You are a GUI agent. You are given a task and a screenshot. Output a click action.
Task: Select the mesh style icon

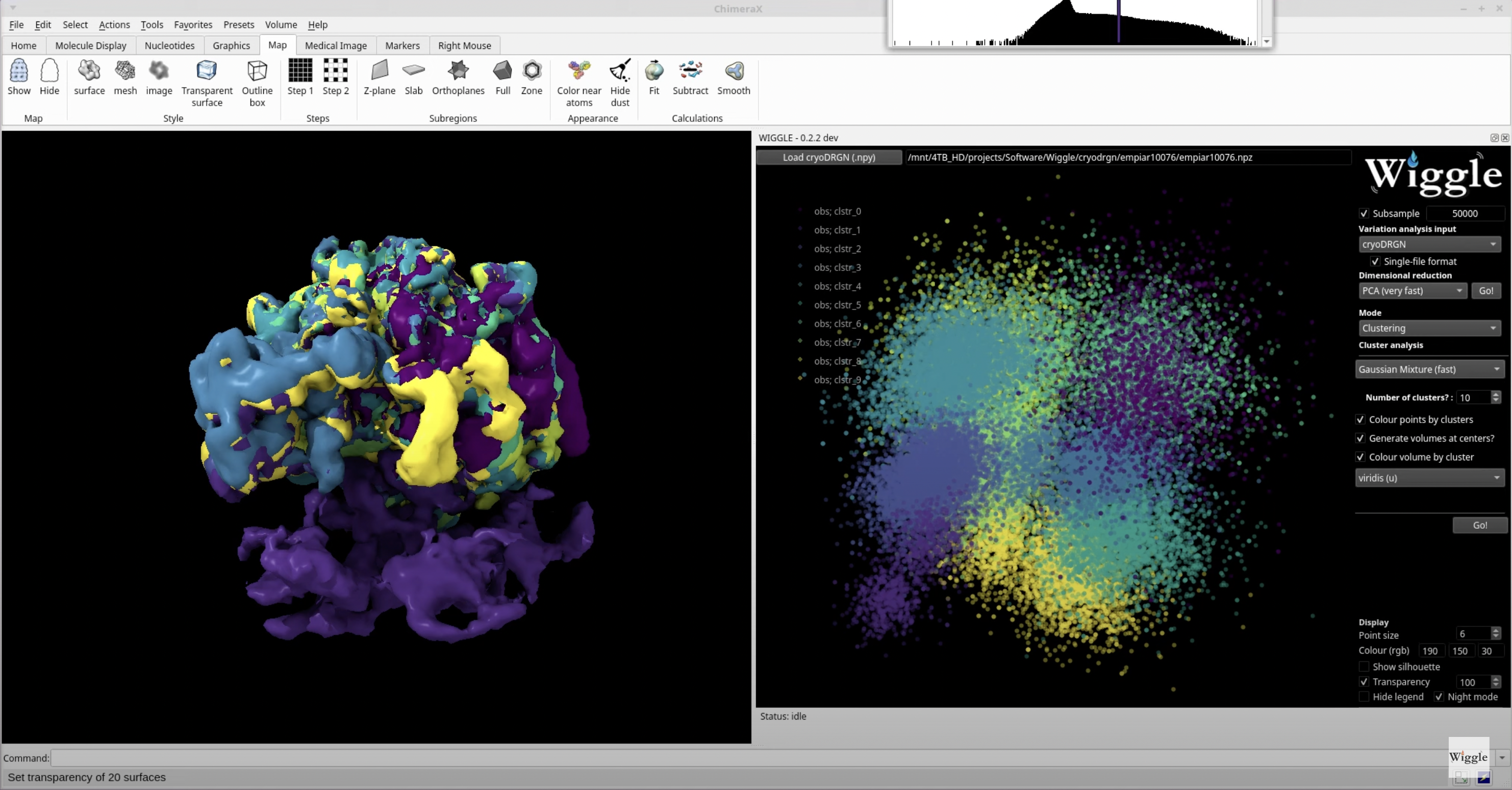[125, 71]
